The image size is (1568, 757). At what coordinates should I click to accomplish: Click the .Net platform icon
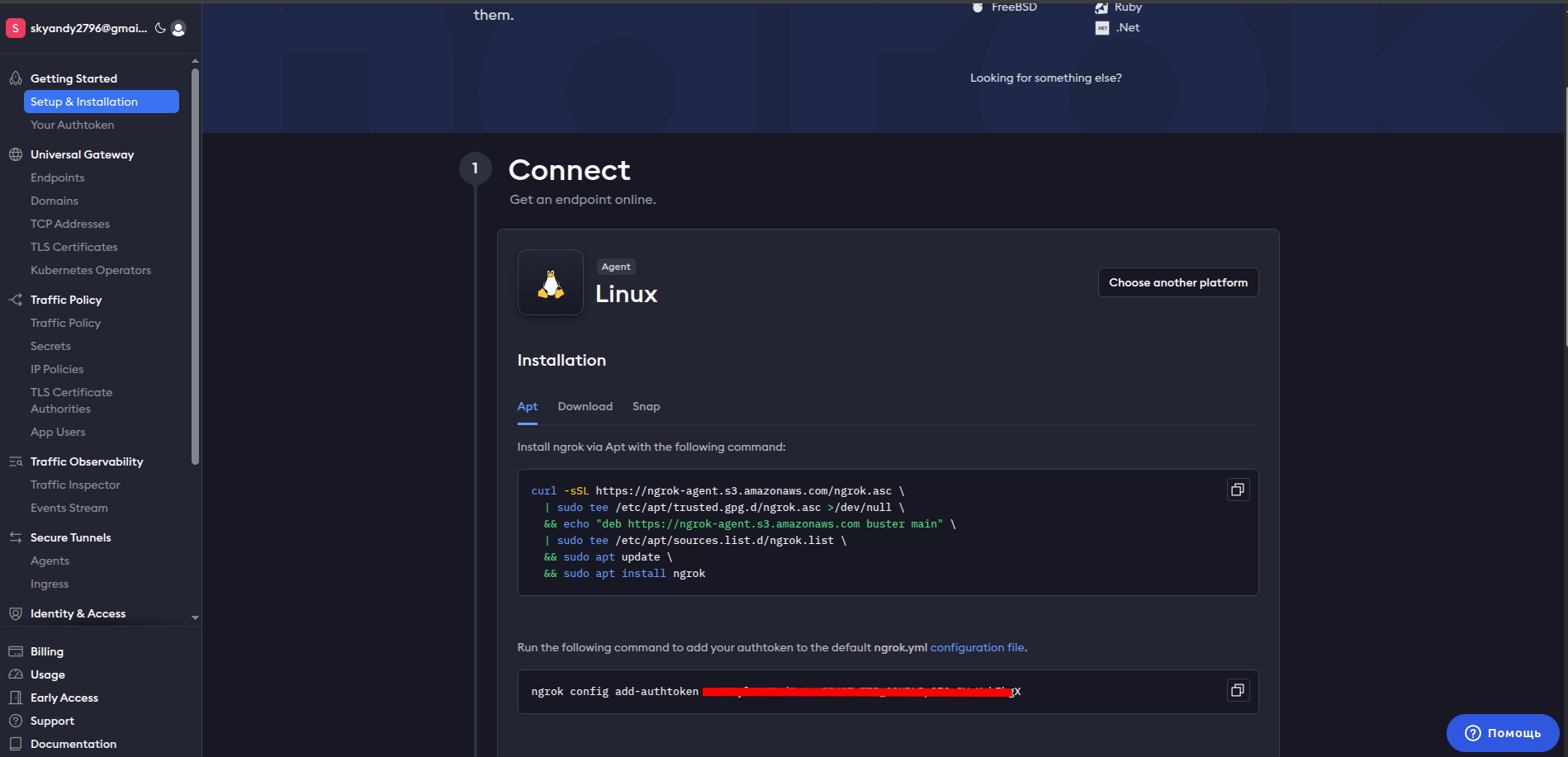pyautogui.click(x=1102, y=28)
